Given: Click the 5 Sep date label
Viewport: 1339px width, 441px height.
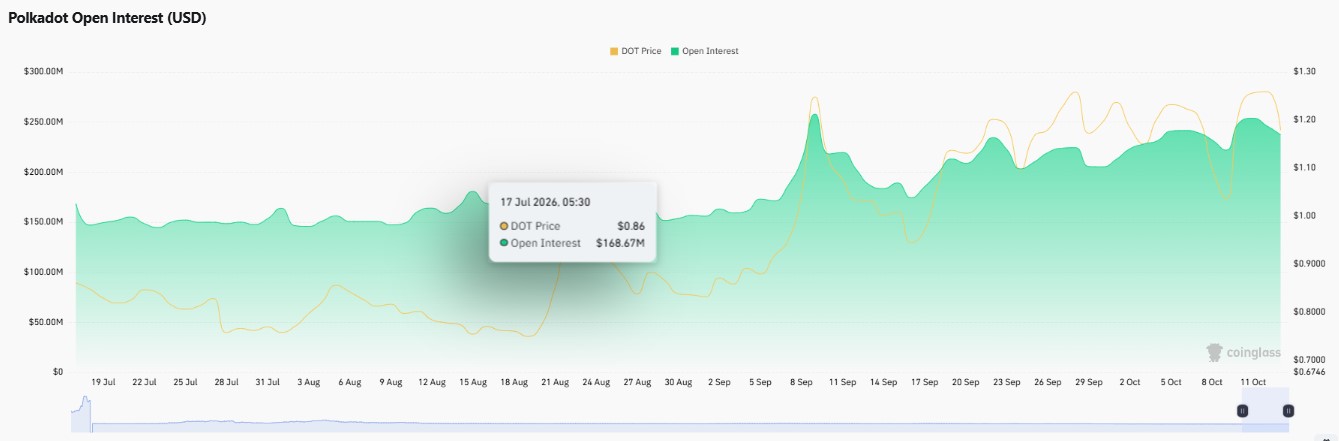Looking at the screenshot, I should coord(761,382).
